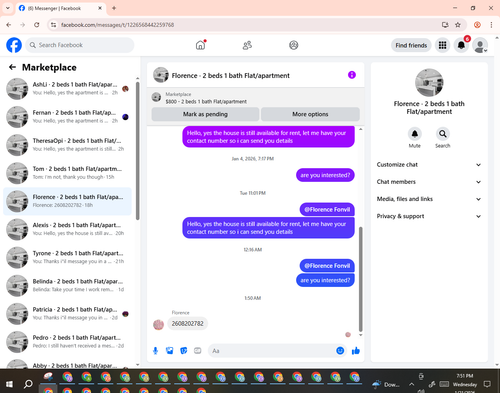Screen dimensions: 500x393
Task: Go back in browser
Action: [9, 25]
